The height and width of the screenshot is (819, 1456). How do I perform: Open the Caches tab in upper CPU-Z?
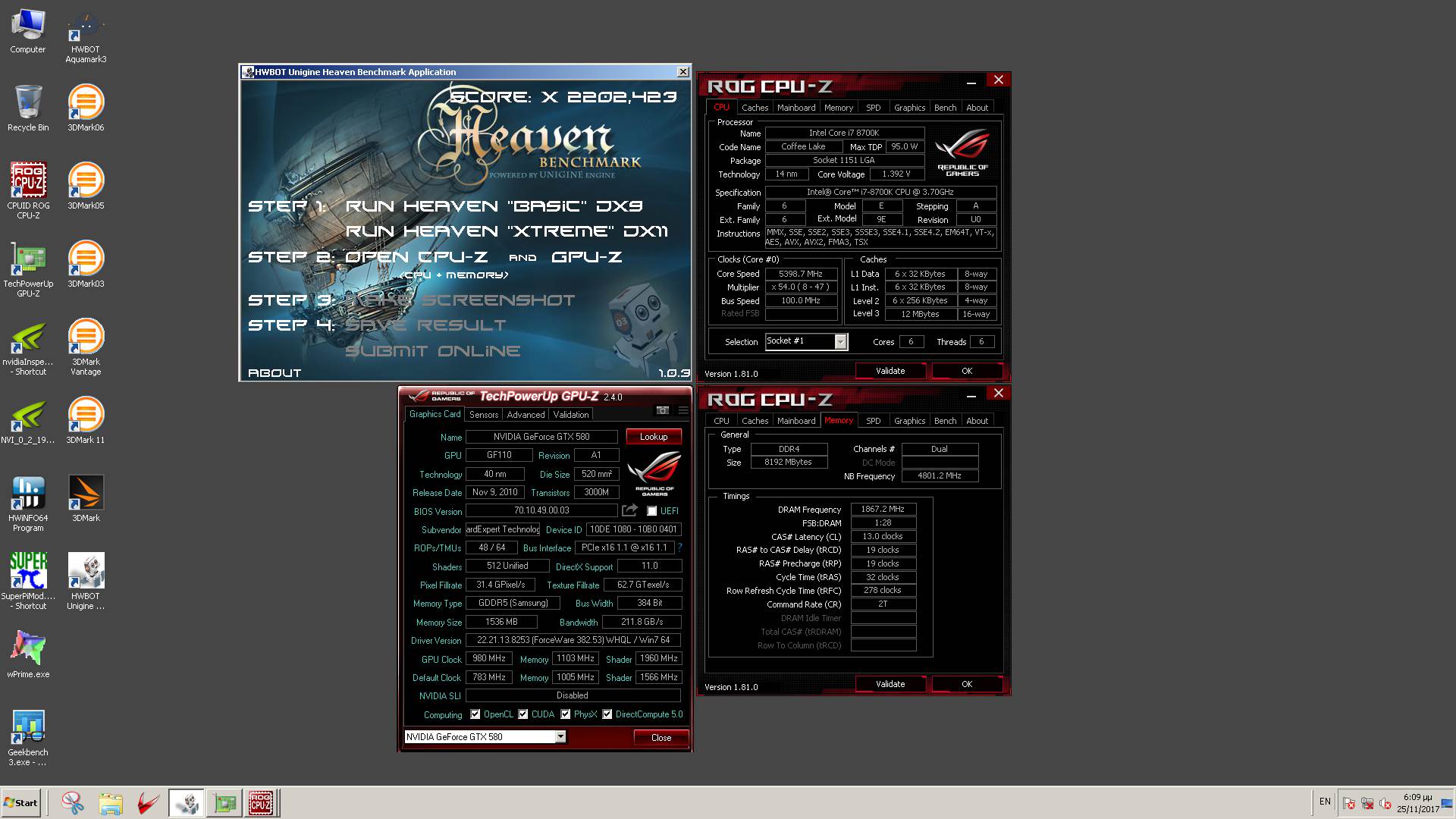755,108
